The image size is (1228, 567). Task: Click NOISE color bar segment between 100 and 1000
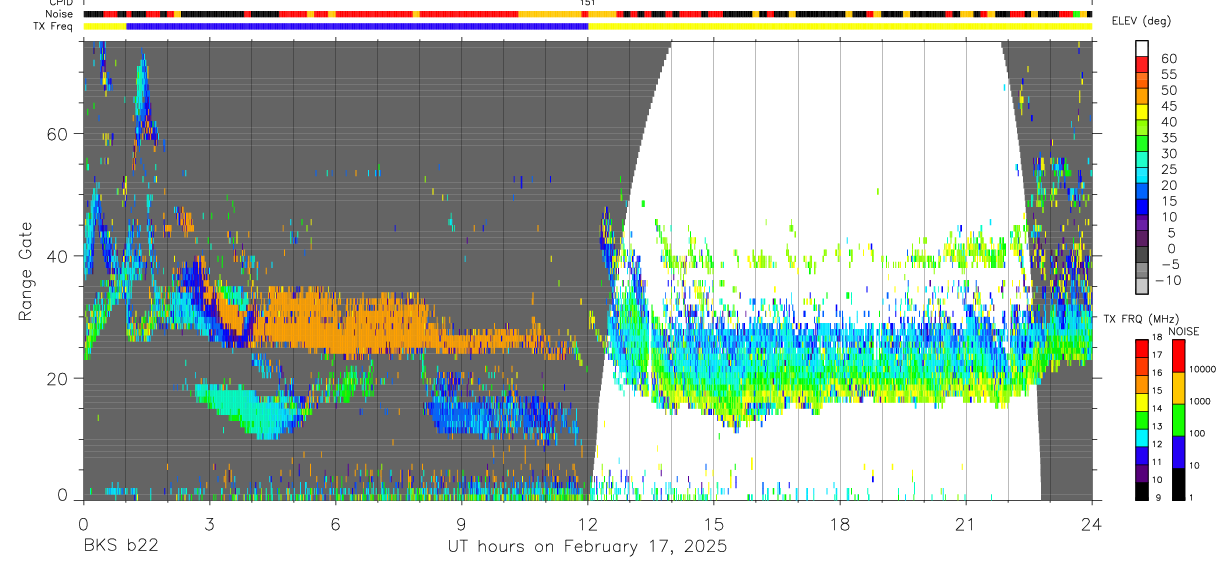click(x=1179, y=419)
